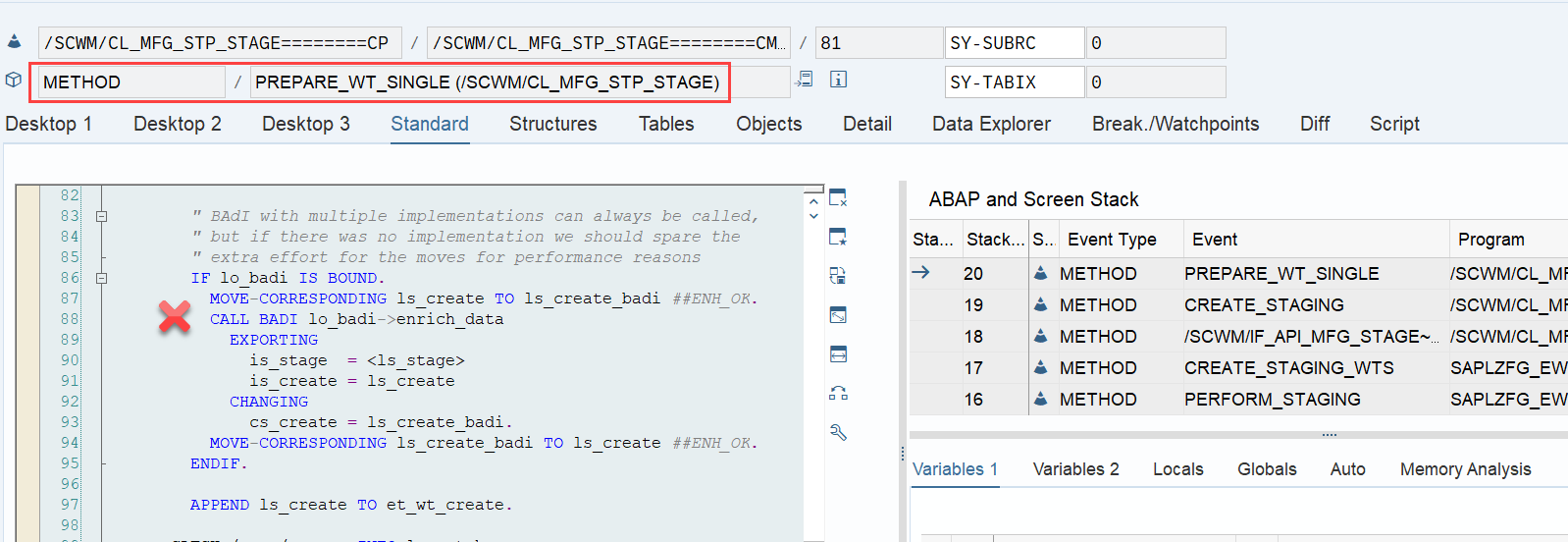Click the CALL BADI statement on line 88

coord(356,319)
